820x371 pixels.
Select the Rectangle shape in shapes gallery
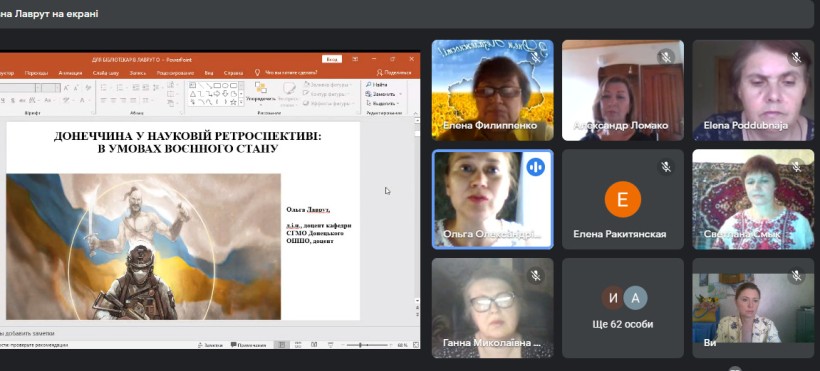[217, 85]
